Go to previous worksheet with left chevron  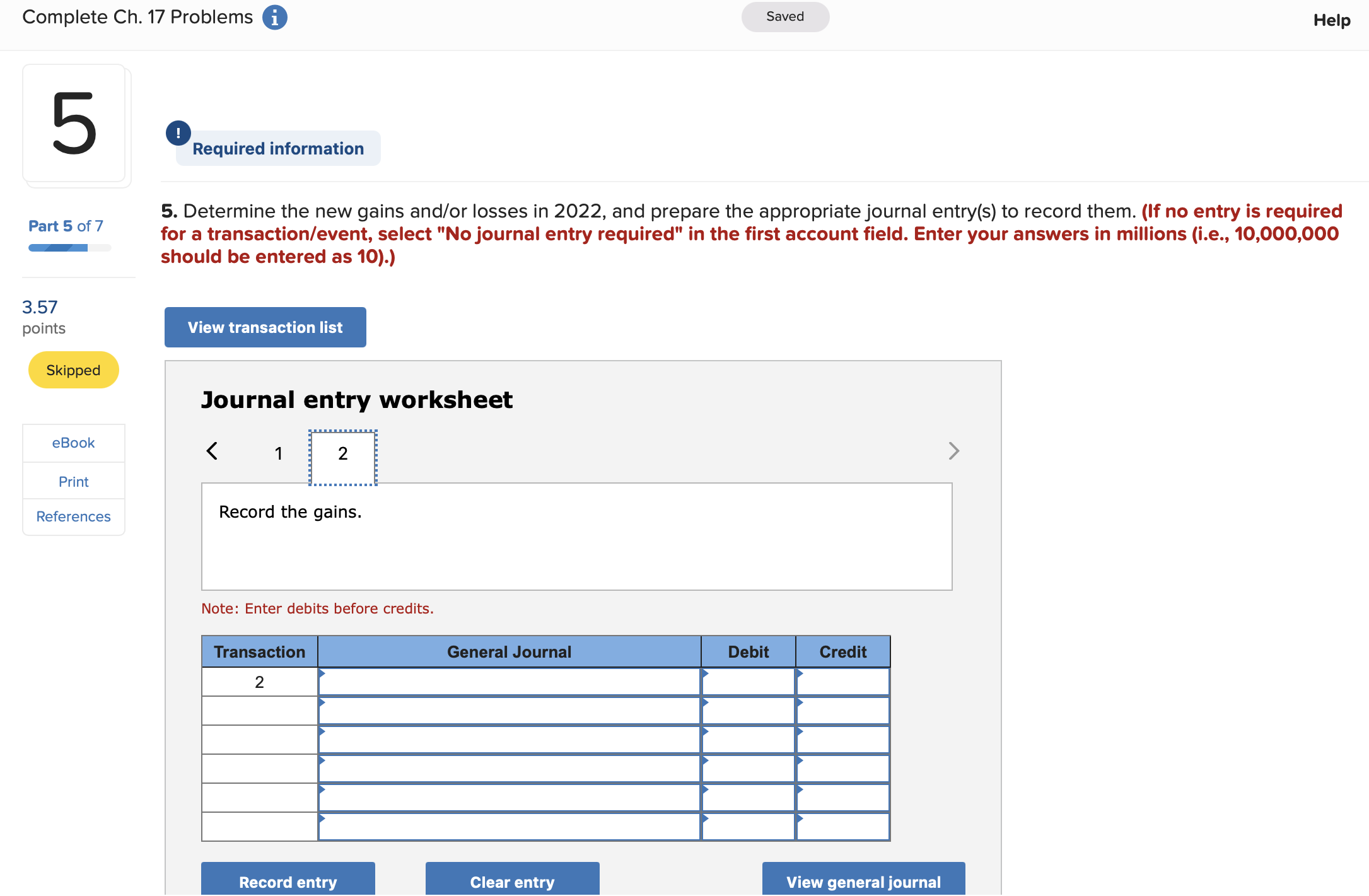pyautogui.click(x=213, y=451)
